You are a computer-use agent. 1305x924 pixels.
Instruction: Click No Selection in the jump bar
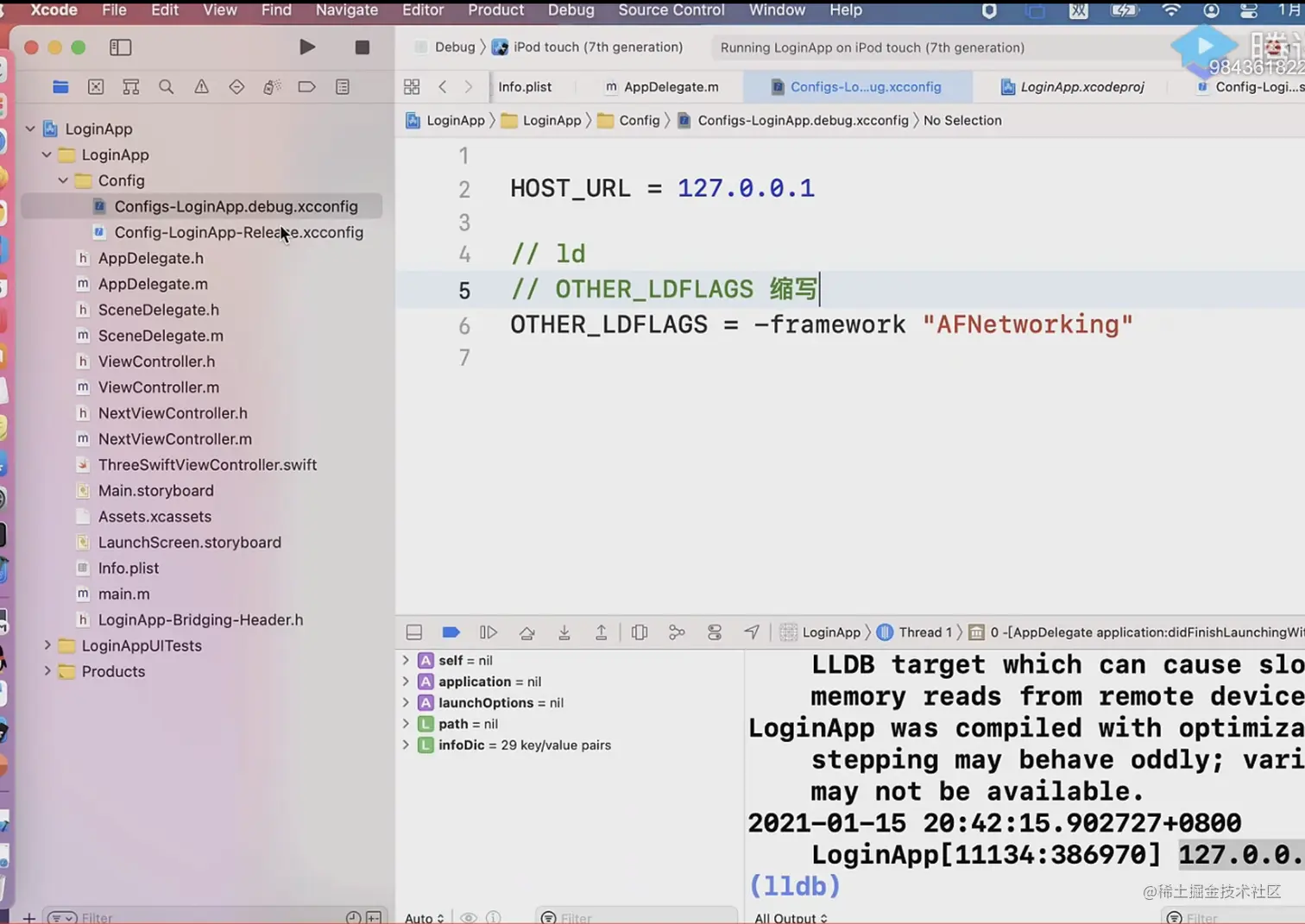coord(962,121)
